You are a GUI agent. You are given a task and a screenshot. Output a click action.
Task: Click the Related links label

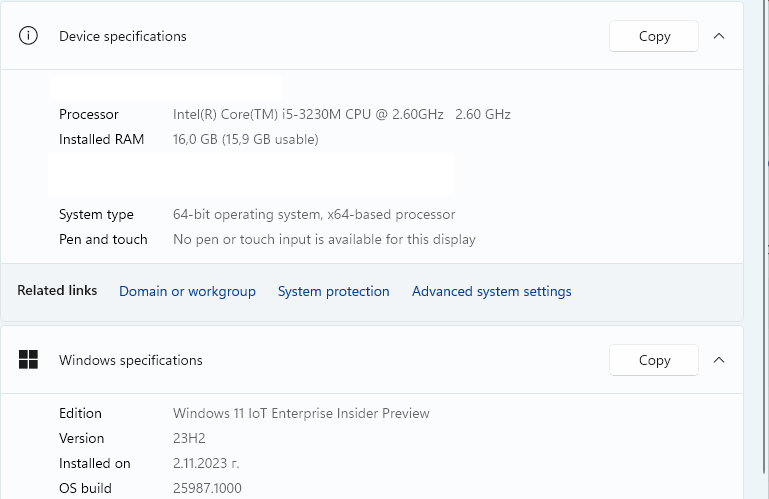pos(57,290)
